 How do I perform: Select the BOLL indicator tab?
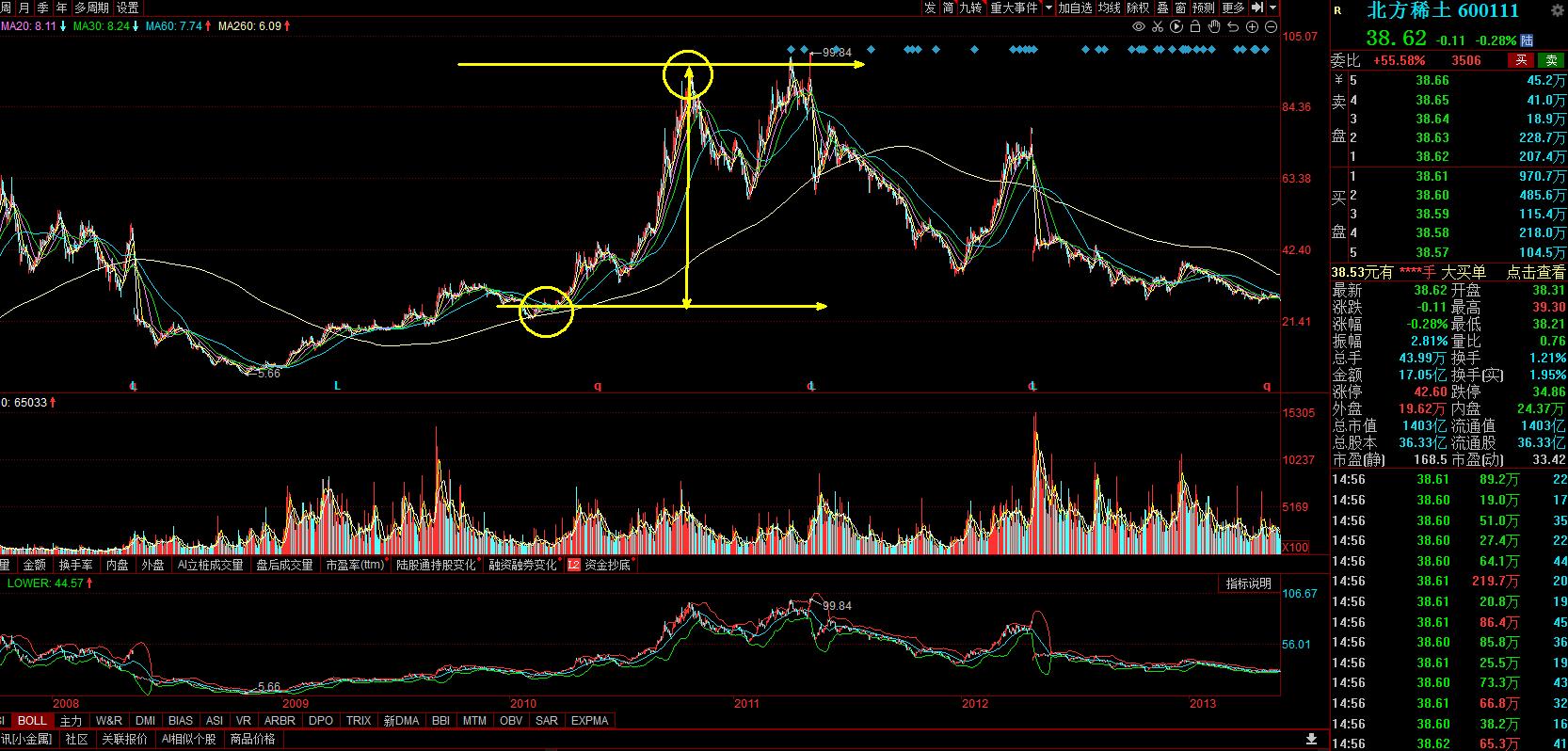click(32, 721)
